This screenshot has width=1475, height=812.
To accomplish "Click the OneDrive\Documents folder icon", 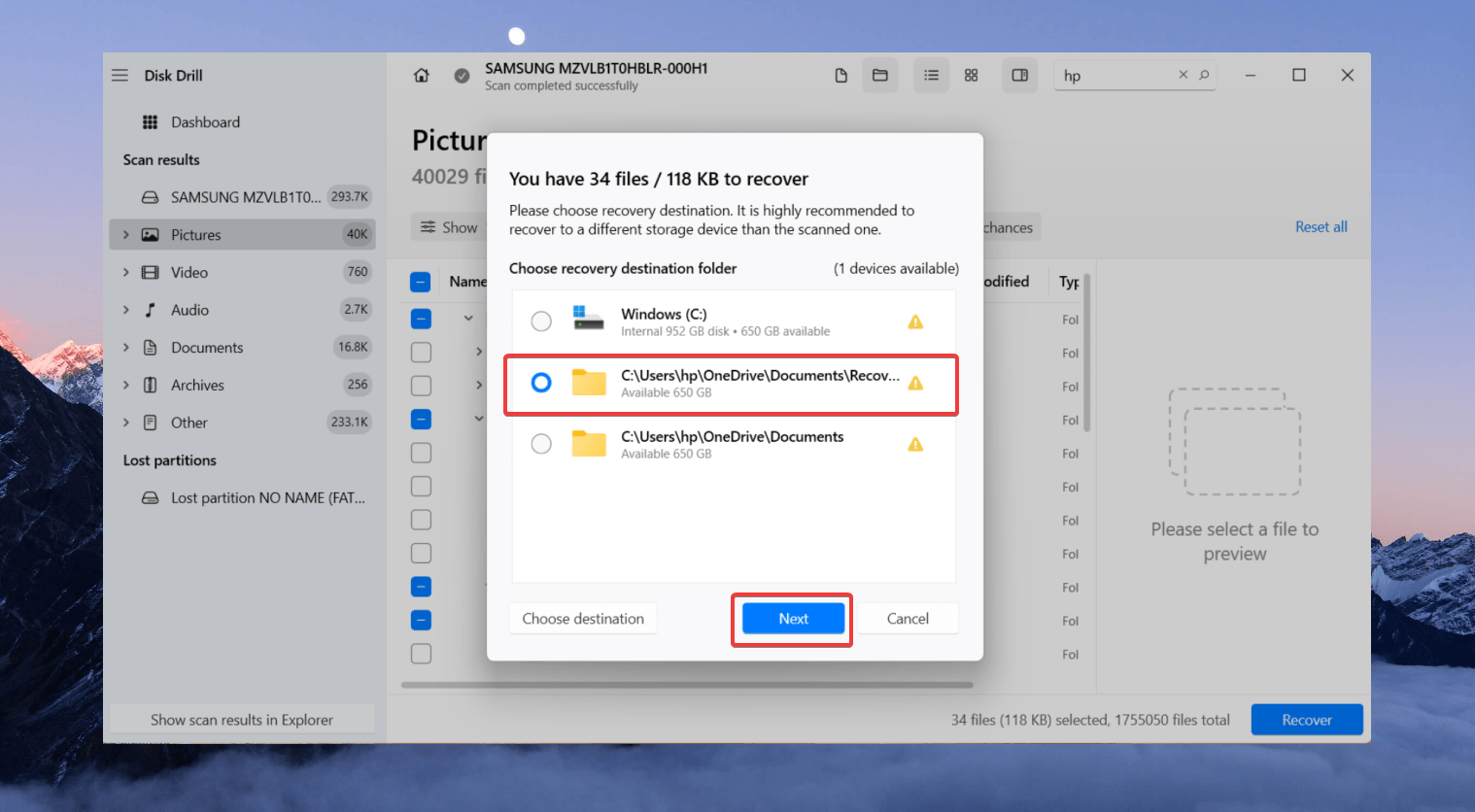I will coord(589,444).
